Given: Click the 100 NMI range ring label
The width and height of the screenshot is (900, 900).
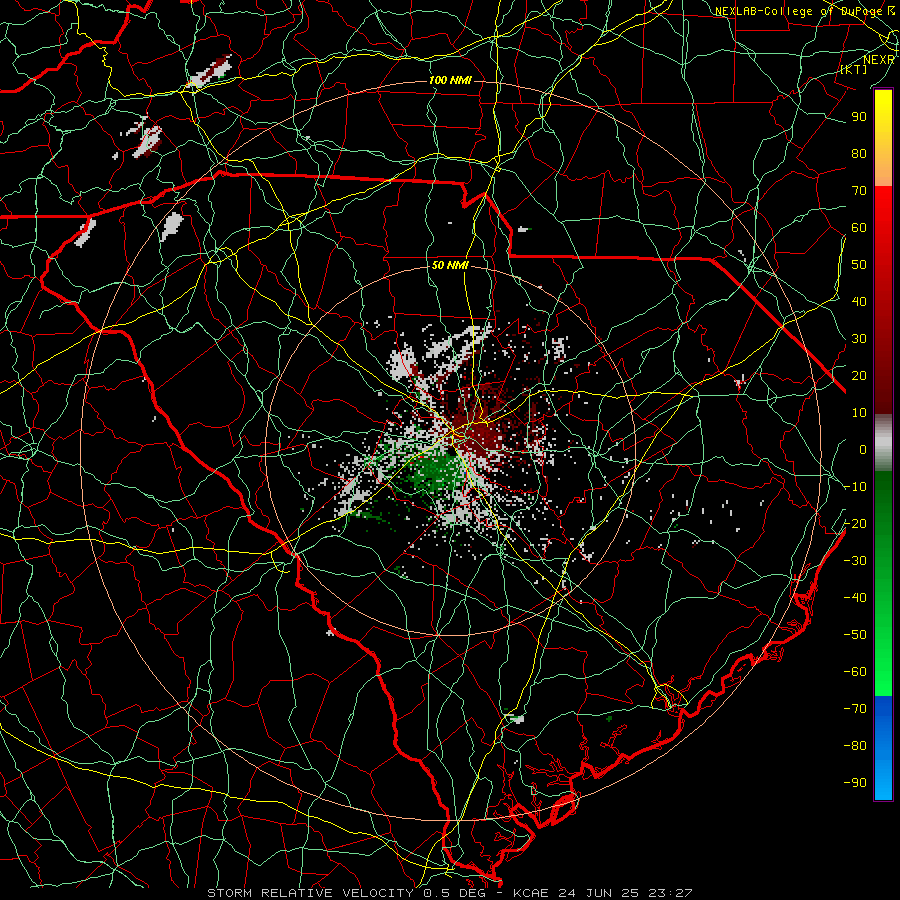Looking at the screenshot, I should (x=450, y=80).
